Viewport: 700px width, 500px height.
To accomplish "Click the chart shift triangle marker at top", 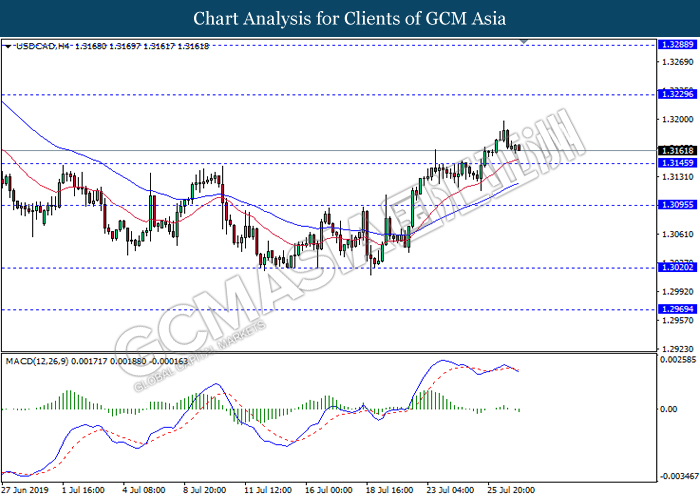I will click(523, 43).
